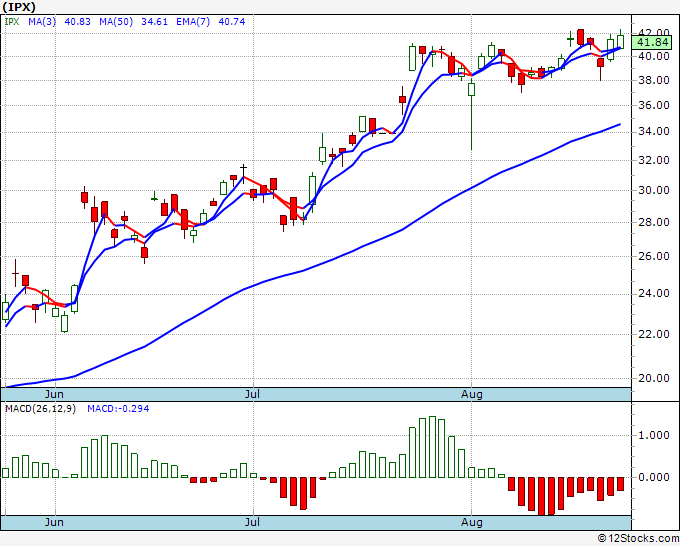Click the 38.00 price axis label

point(654,80)
